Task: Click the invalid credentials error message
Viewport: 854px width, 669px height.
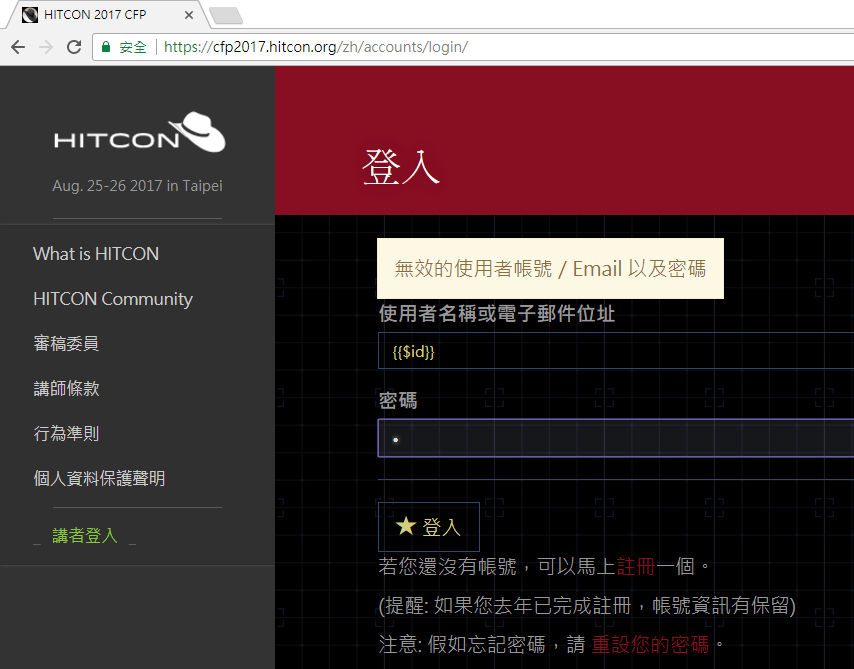Action: pos(550,269)
